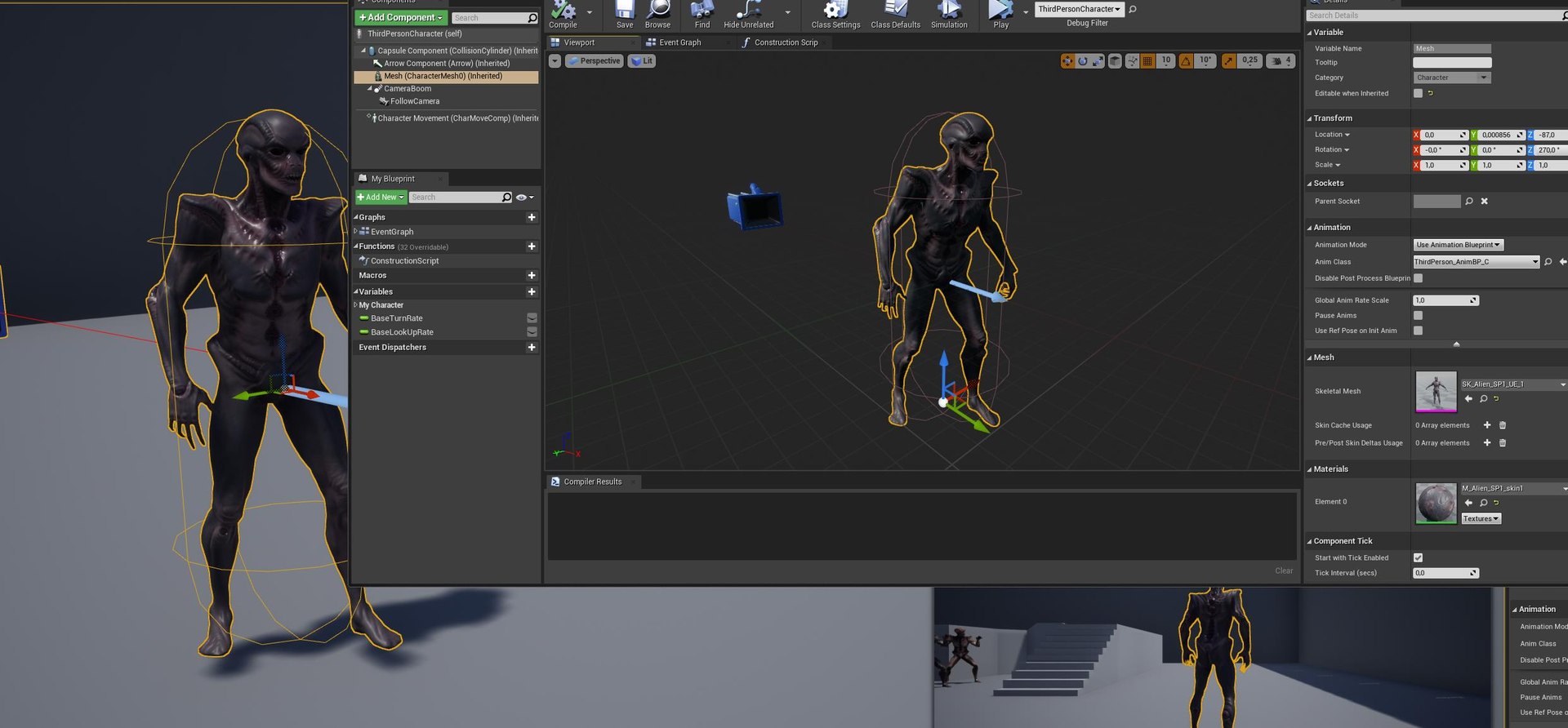The image size is (1568, 728).
Task: Open Category Character dropdown
Action: coord(1452,78)
